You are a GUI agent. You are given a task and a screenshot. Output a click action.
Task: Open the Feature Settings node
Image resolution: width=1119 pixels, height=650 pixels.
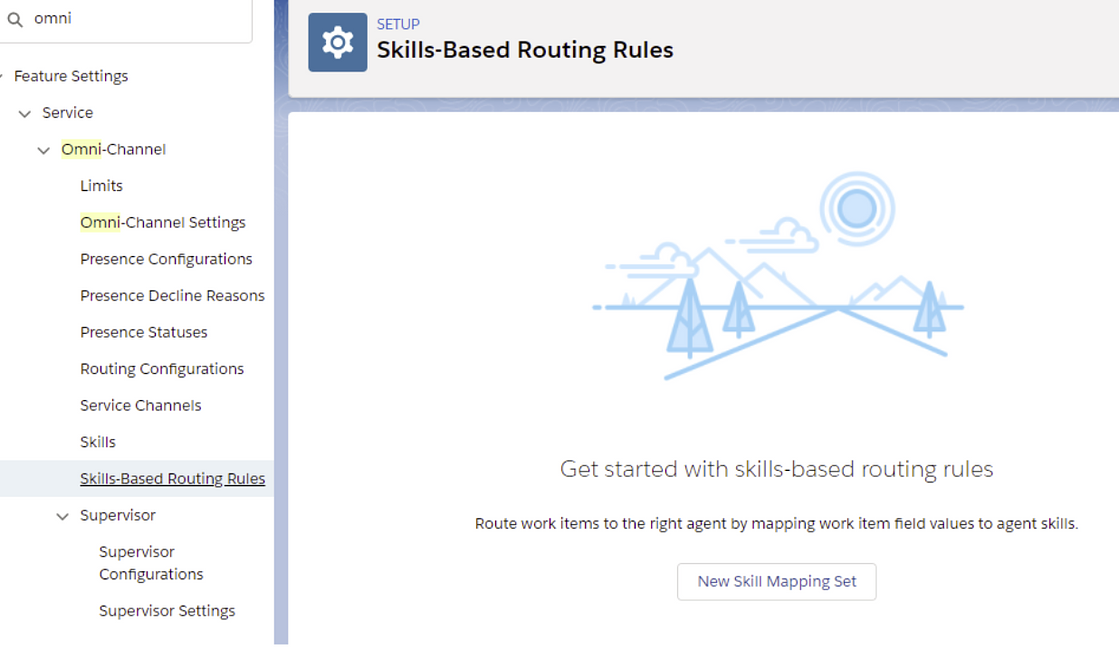point(71,76)
